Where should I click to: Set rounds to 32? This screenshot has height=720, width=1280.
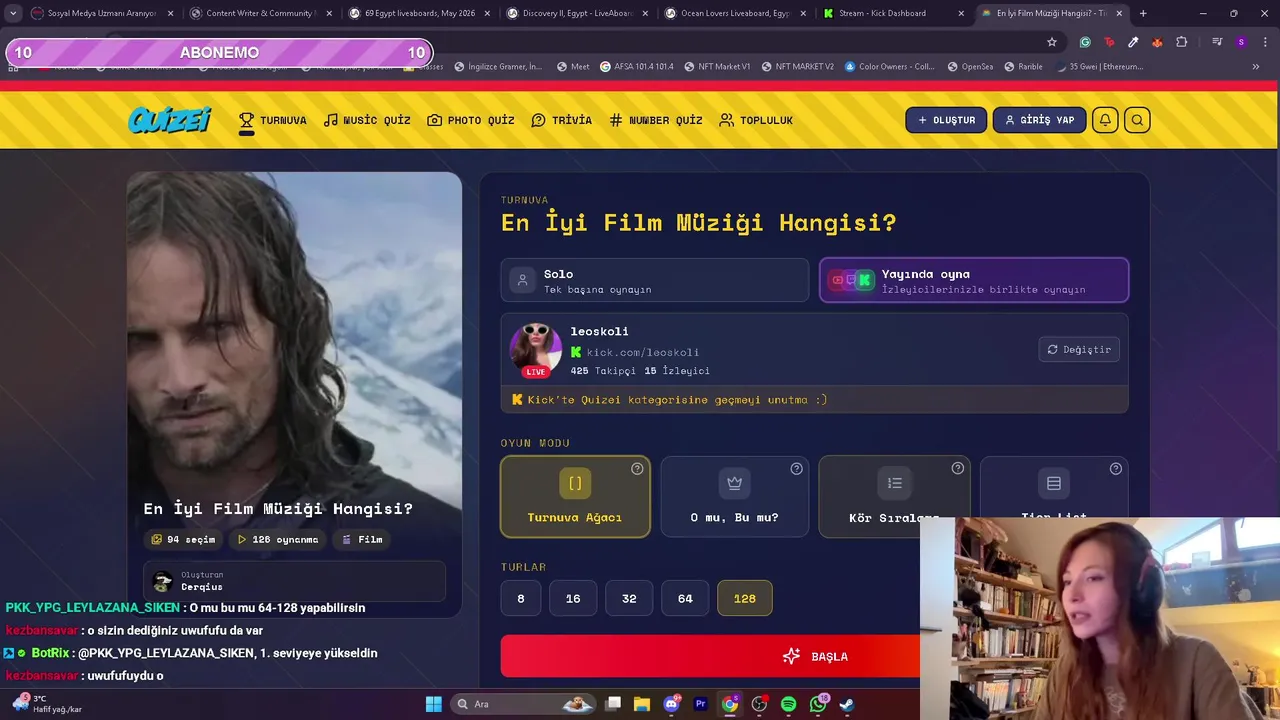pos(629,598)
